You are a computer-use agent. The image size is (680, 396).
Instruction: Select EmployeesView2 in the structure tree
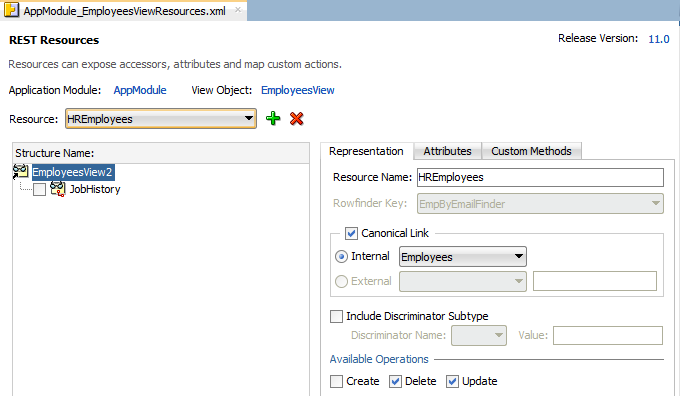(72, 172)
